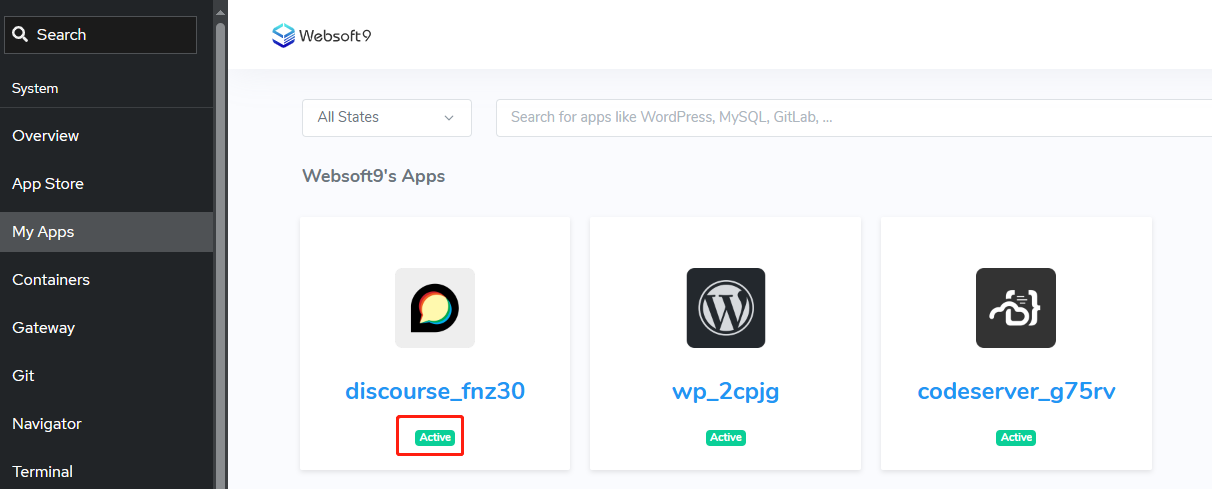Click the sidebar vertical scrollbar
The width and height of the screenshot is (1212, 489).
(x=220, y=250)
